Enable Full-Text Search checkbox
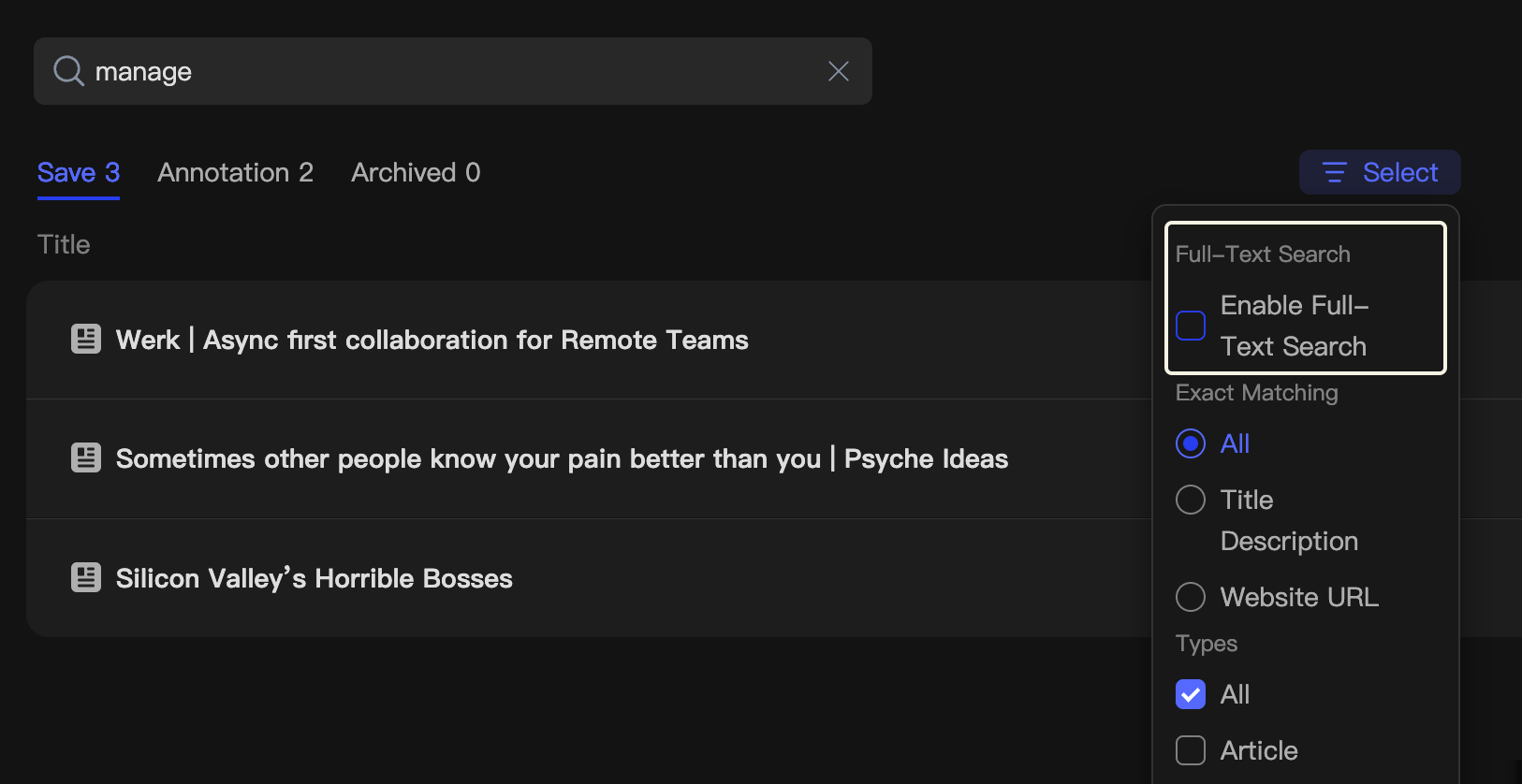 tap(1191, 326)
